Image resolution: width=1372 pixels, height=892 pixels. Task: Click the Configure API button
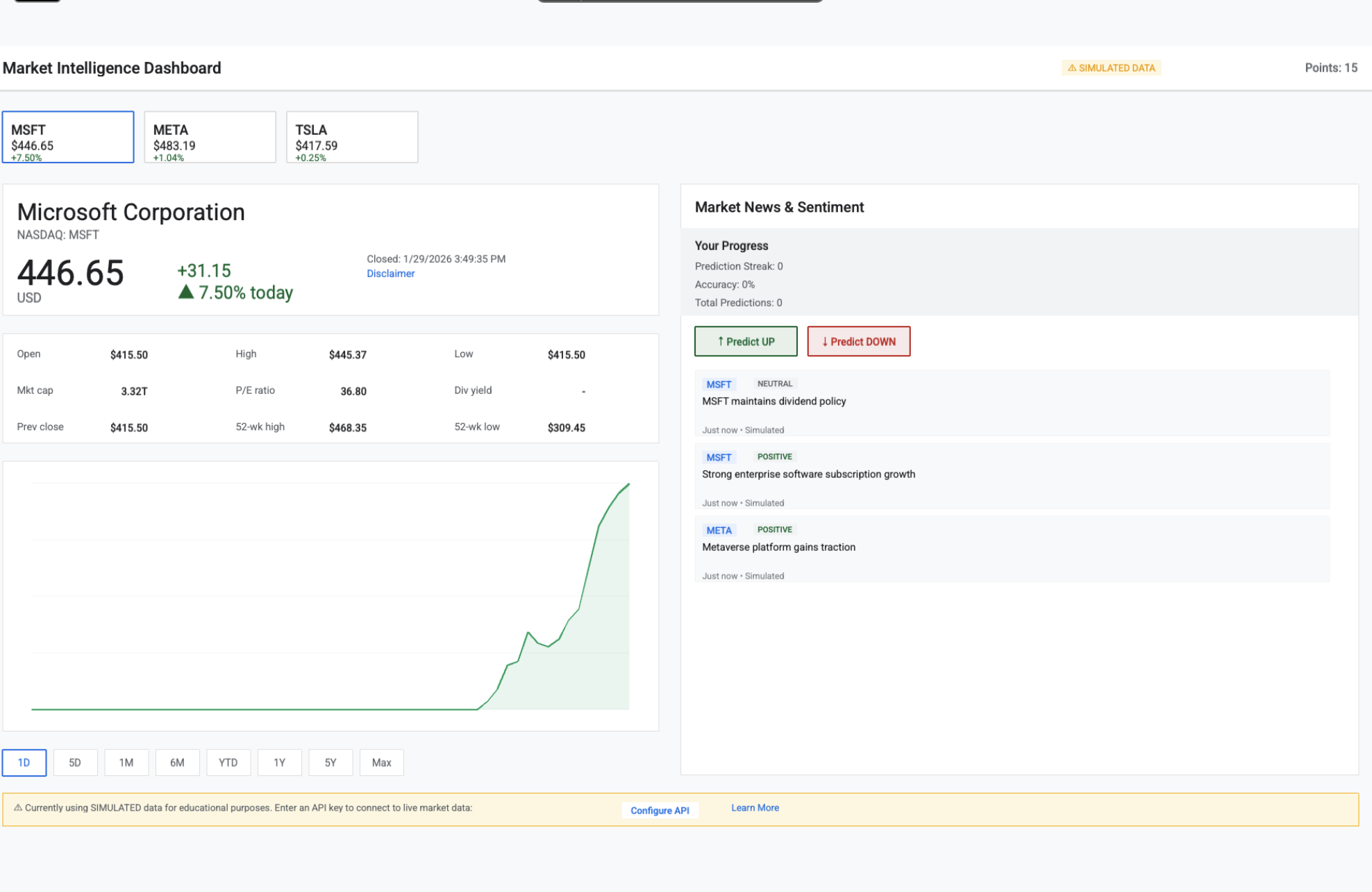click(660, 810)
